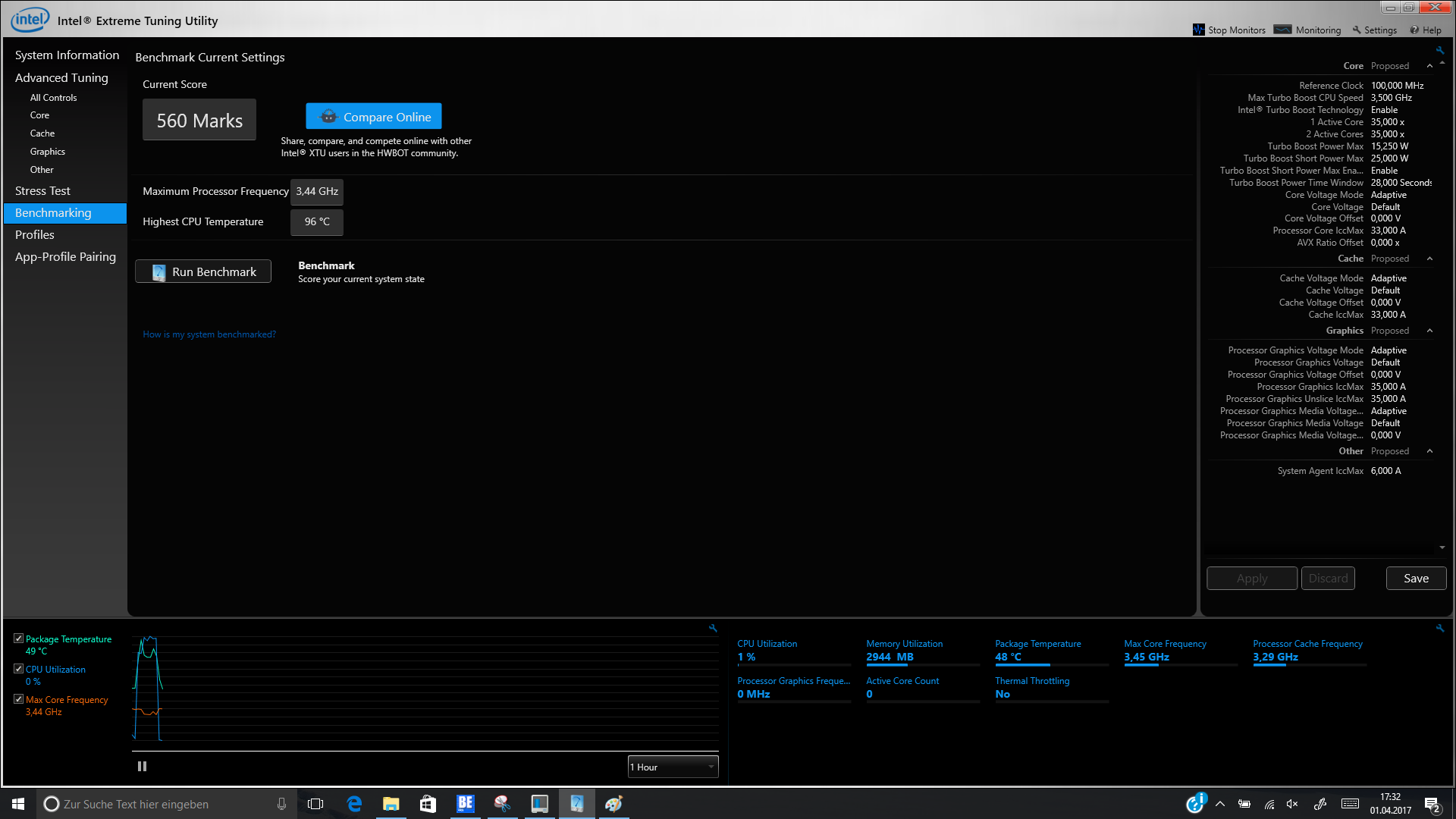Screen dimensions: 1456x819
Task: Click the Help question mark icon
Action: coord(1414,30)
